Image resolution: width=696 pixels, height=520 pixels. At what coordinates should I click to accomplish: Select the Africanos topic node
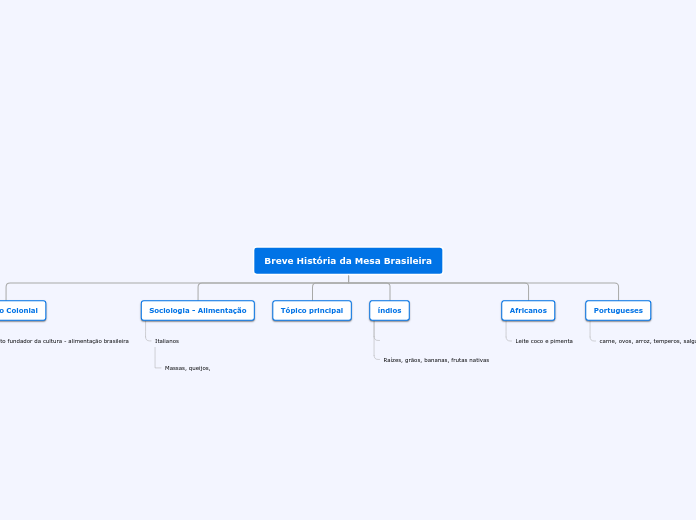528,310
